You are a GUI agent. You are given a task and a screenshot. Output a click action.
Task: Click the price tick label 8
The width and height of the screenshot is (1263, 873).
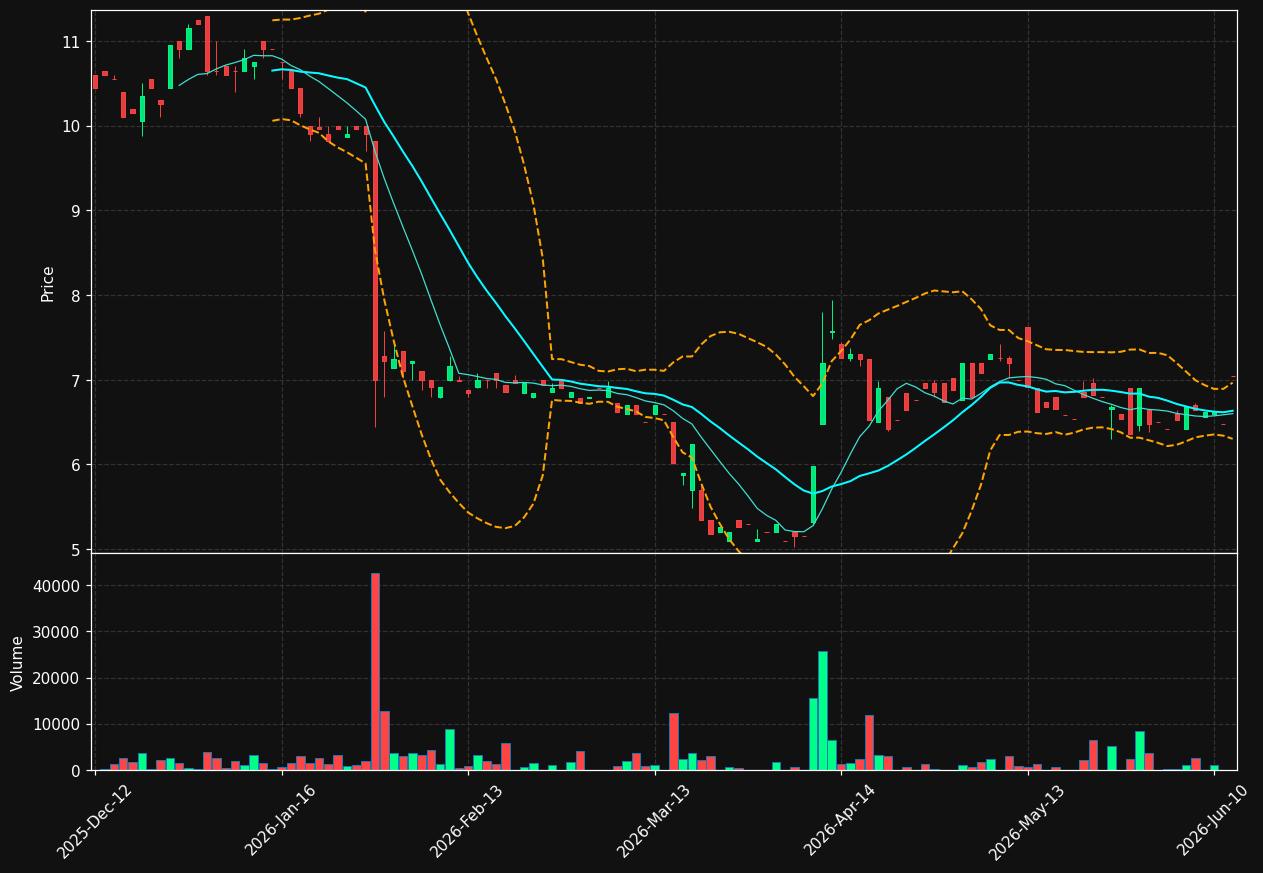tap(76, 296)
